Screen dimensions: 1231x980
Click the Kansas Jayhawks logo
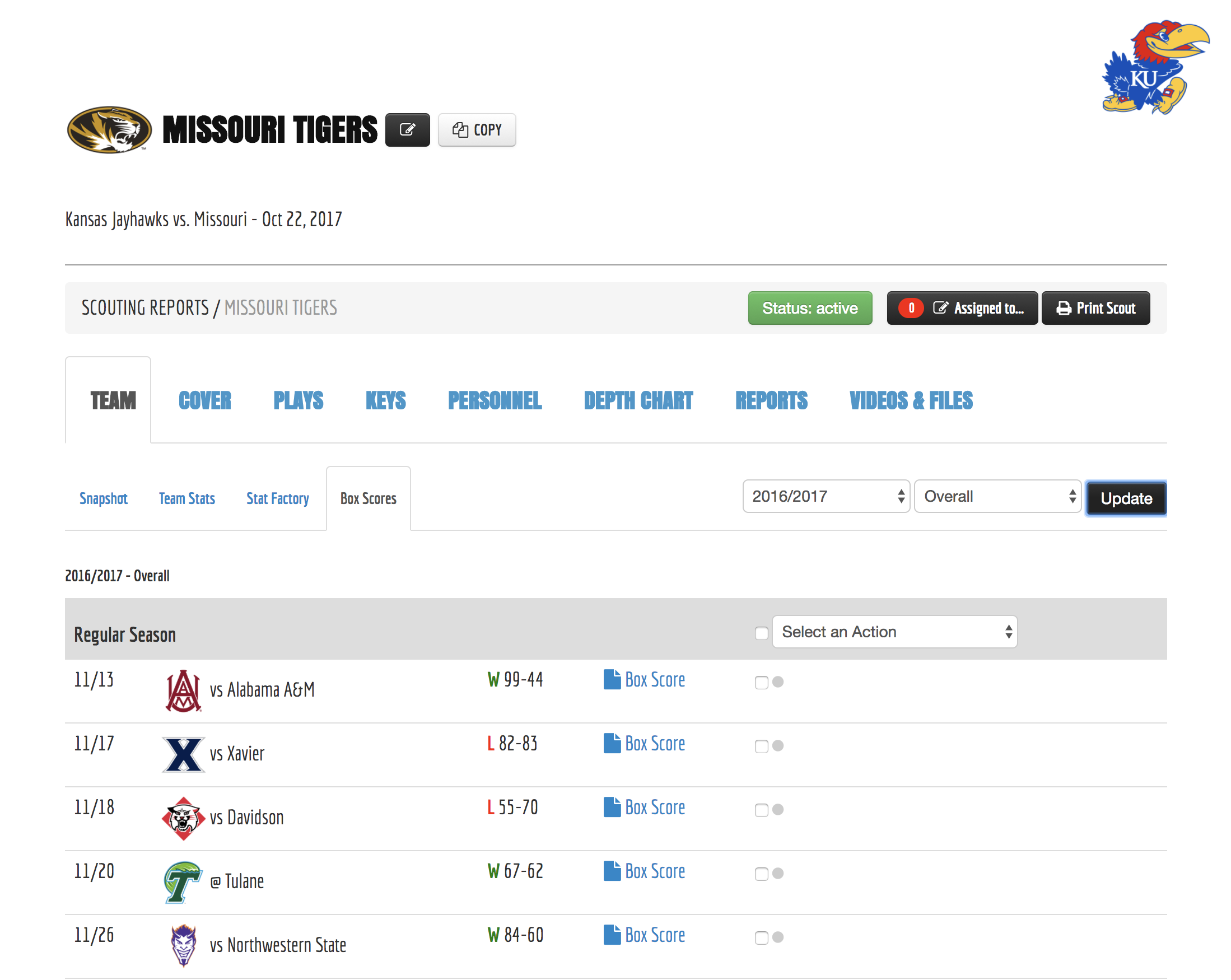1154,67
